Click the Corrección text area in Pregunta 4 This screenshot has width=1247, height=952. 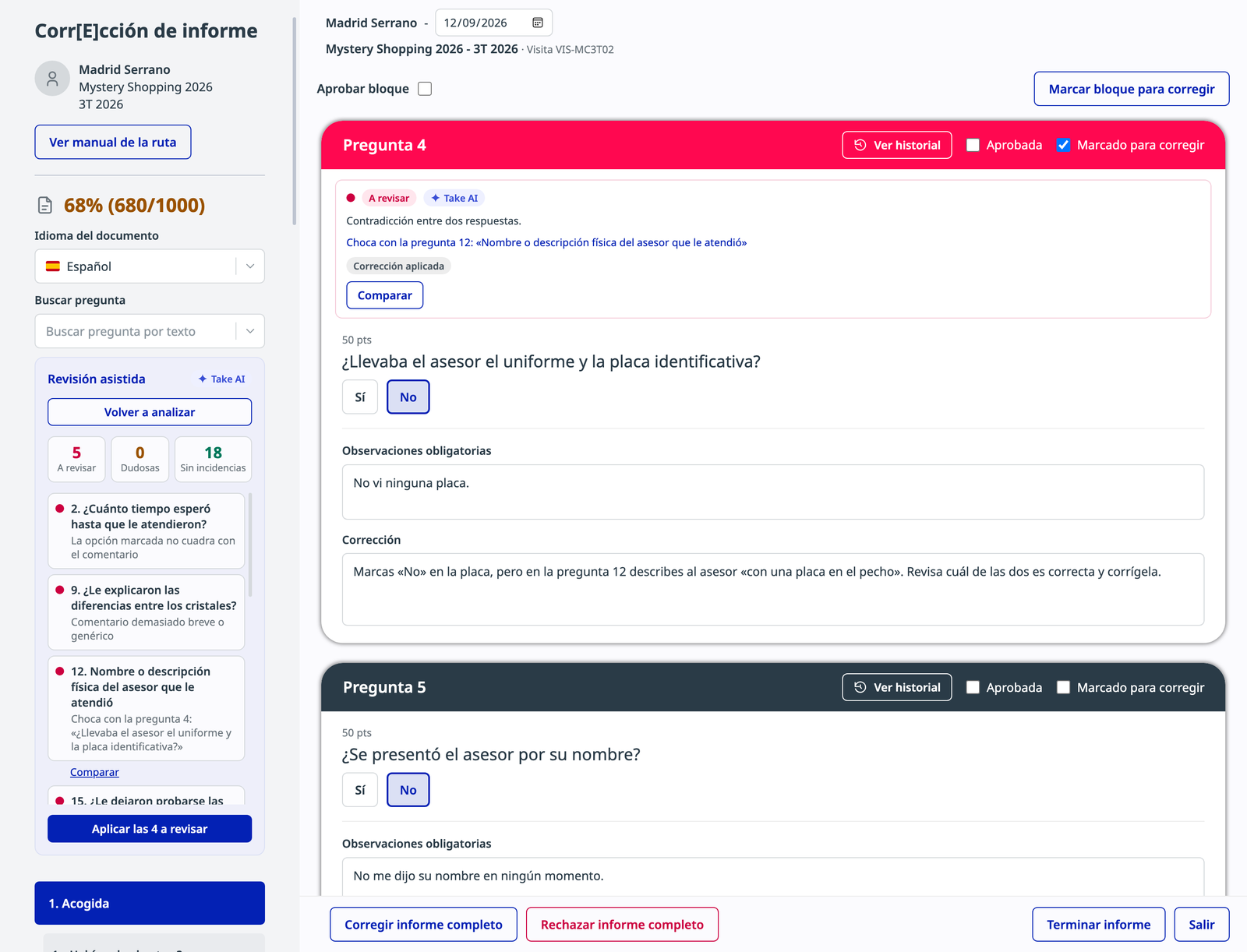[x=773, y=590]
